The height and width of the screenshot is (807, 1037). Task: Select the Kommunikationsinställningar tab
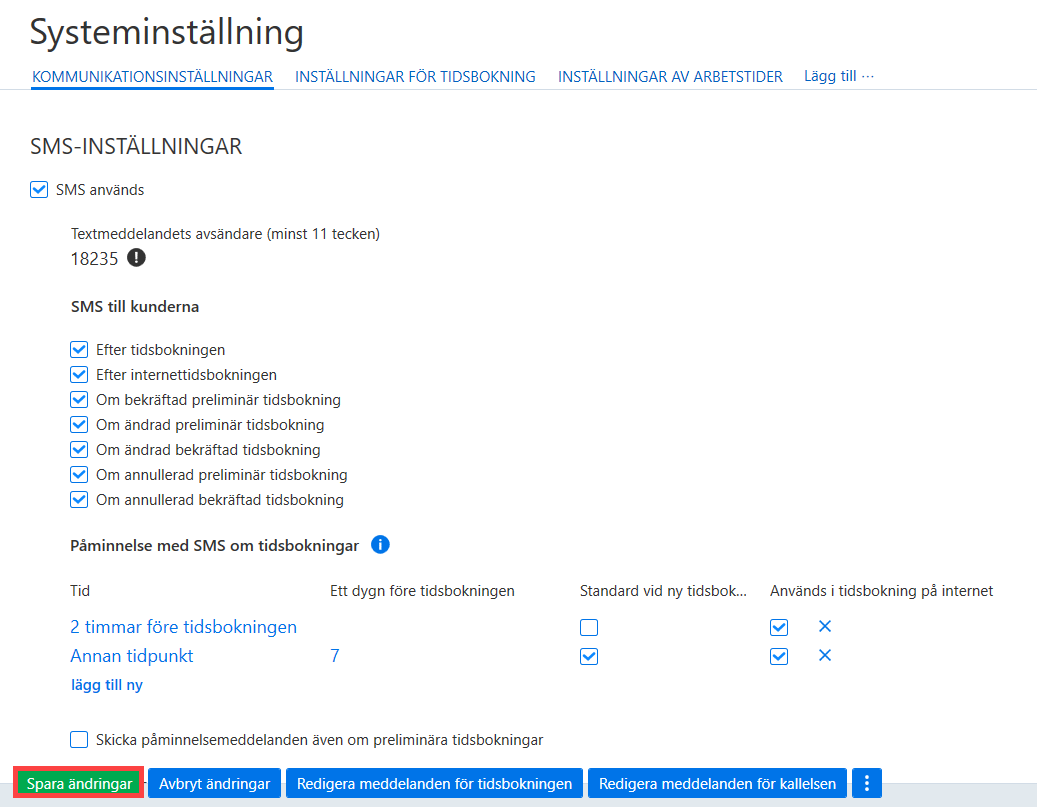pyautogui.click(x=152, y=77)
